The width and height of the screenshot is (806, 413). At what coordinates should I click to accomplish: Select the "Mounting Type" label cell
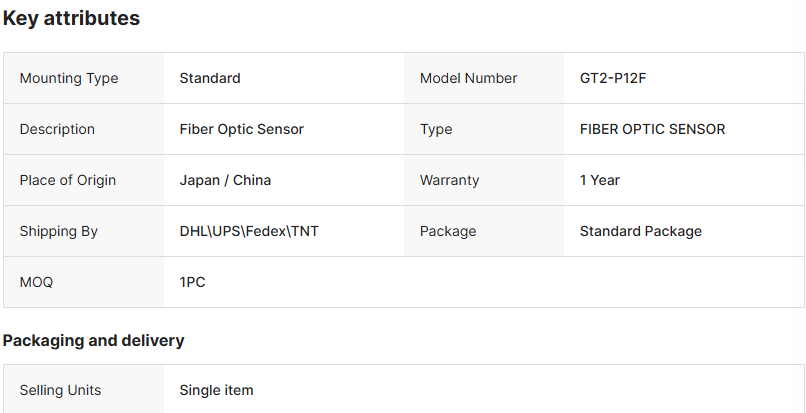tap(68, 78)
